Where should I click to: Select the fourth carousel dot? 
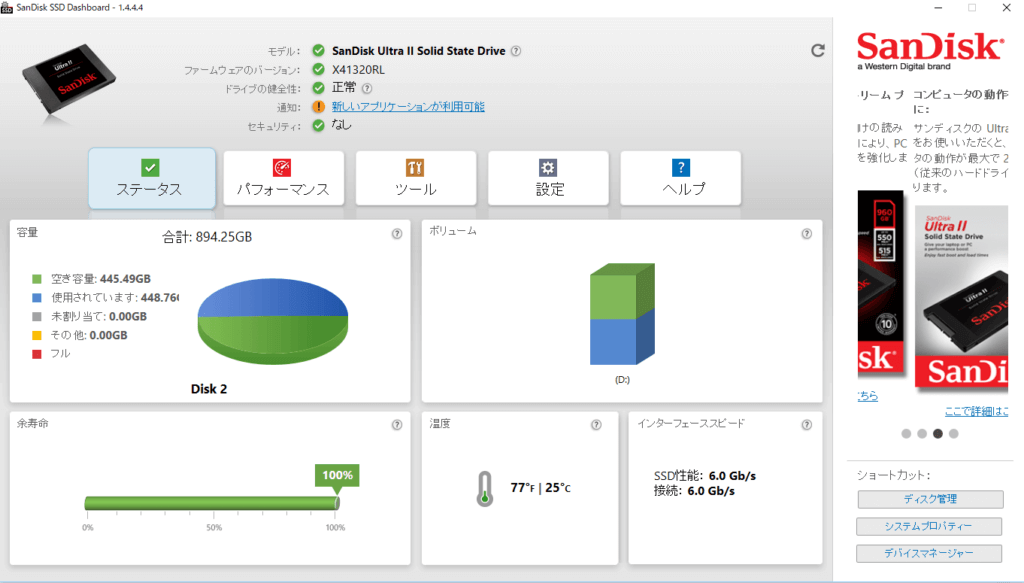point(953,433)
